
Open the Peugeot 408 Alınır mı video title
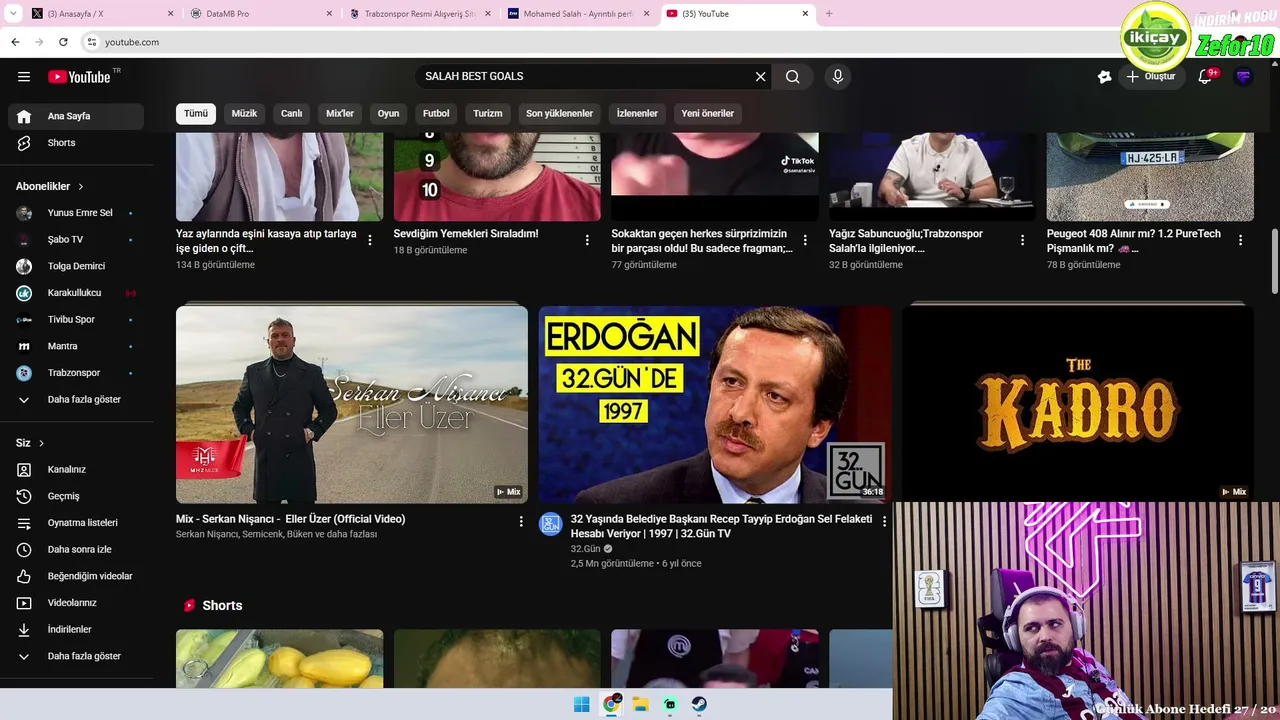click(1134, 241)
